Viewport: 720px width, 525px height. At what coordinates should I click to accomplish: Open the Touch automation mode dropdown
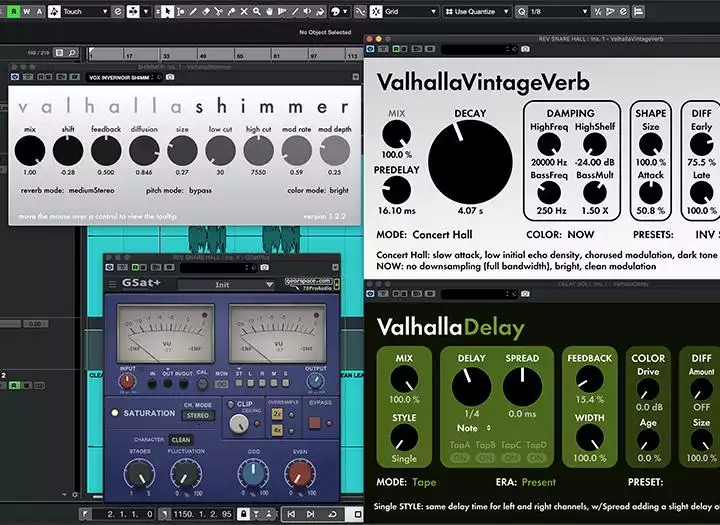pyautogui.click(x=85, y=11)
